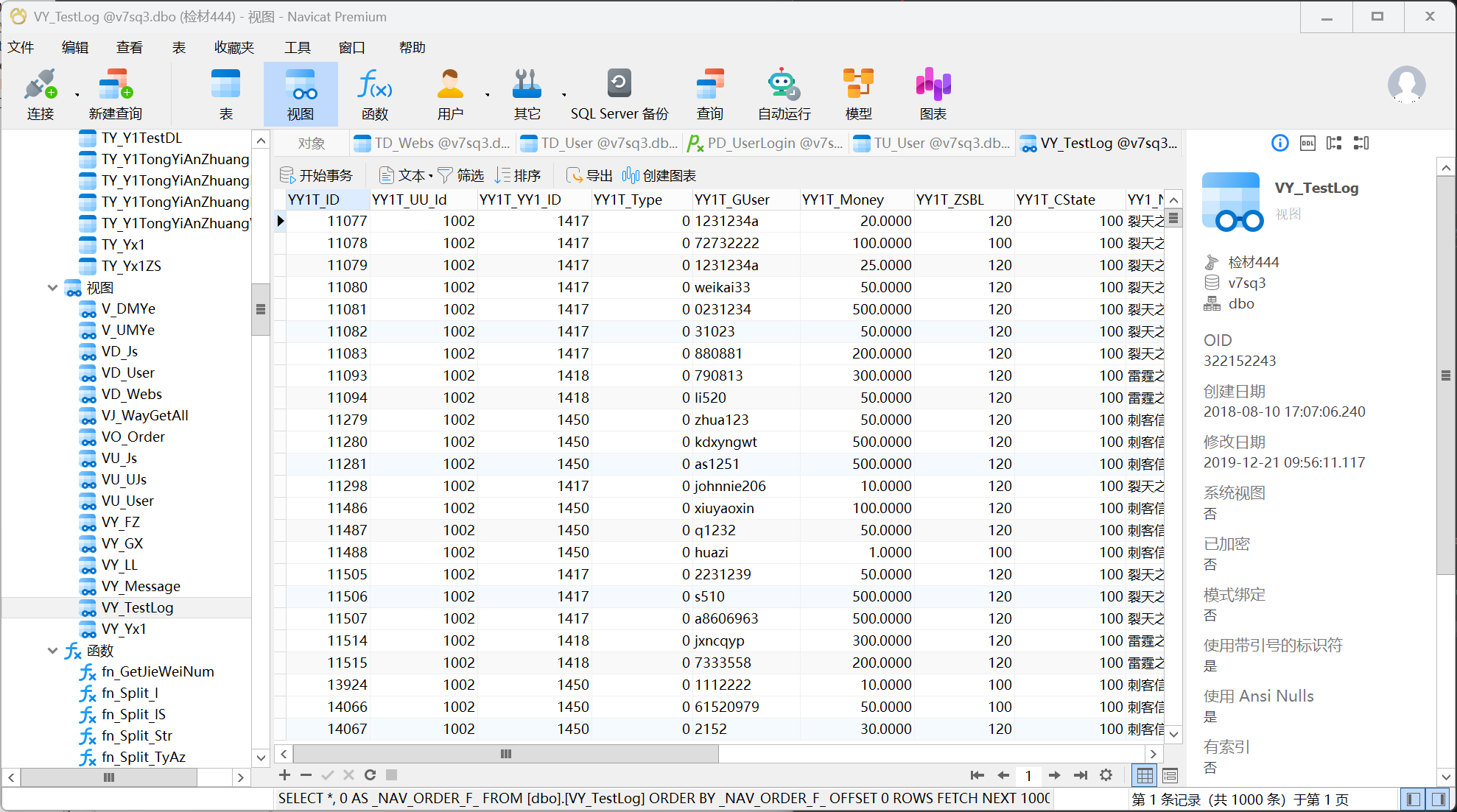Image resolution: width=1457 pixels, height=812 pixels.
Task: Open the 收藏夹 (Favorites) menu
Action: click(x=234, y=48)
